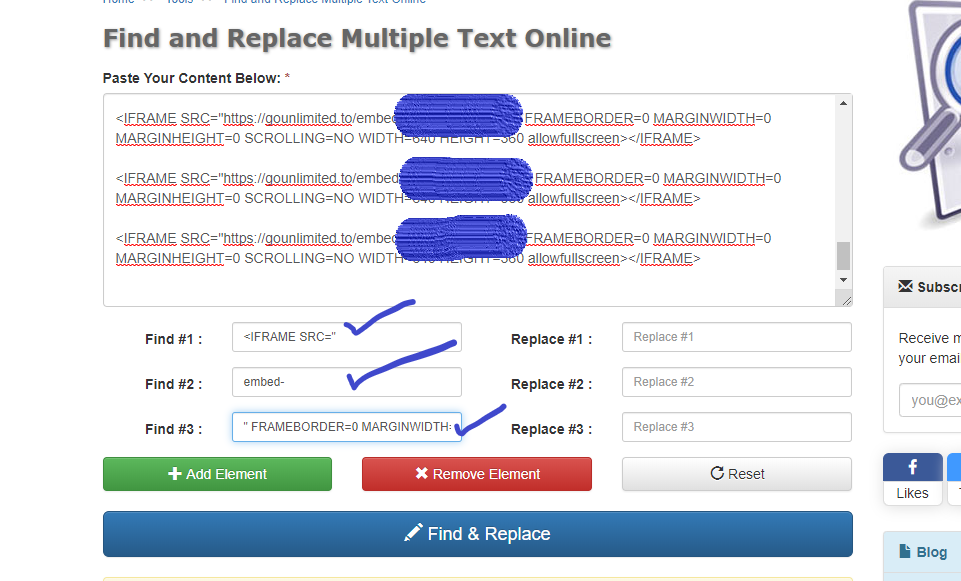Click the content box scroll up arrow
Screen dimensions: 961x581
(x=844, y=104)
